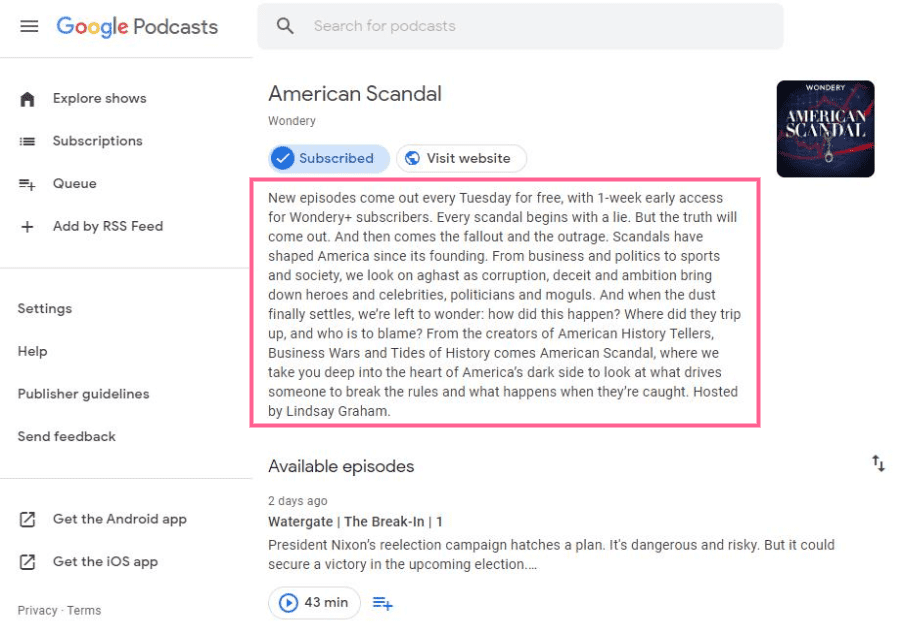Add Watergate episode to queue
The height and width of the screenshot is (634, 901).
click(383, 603)
